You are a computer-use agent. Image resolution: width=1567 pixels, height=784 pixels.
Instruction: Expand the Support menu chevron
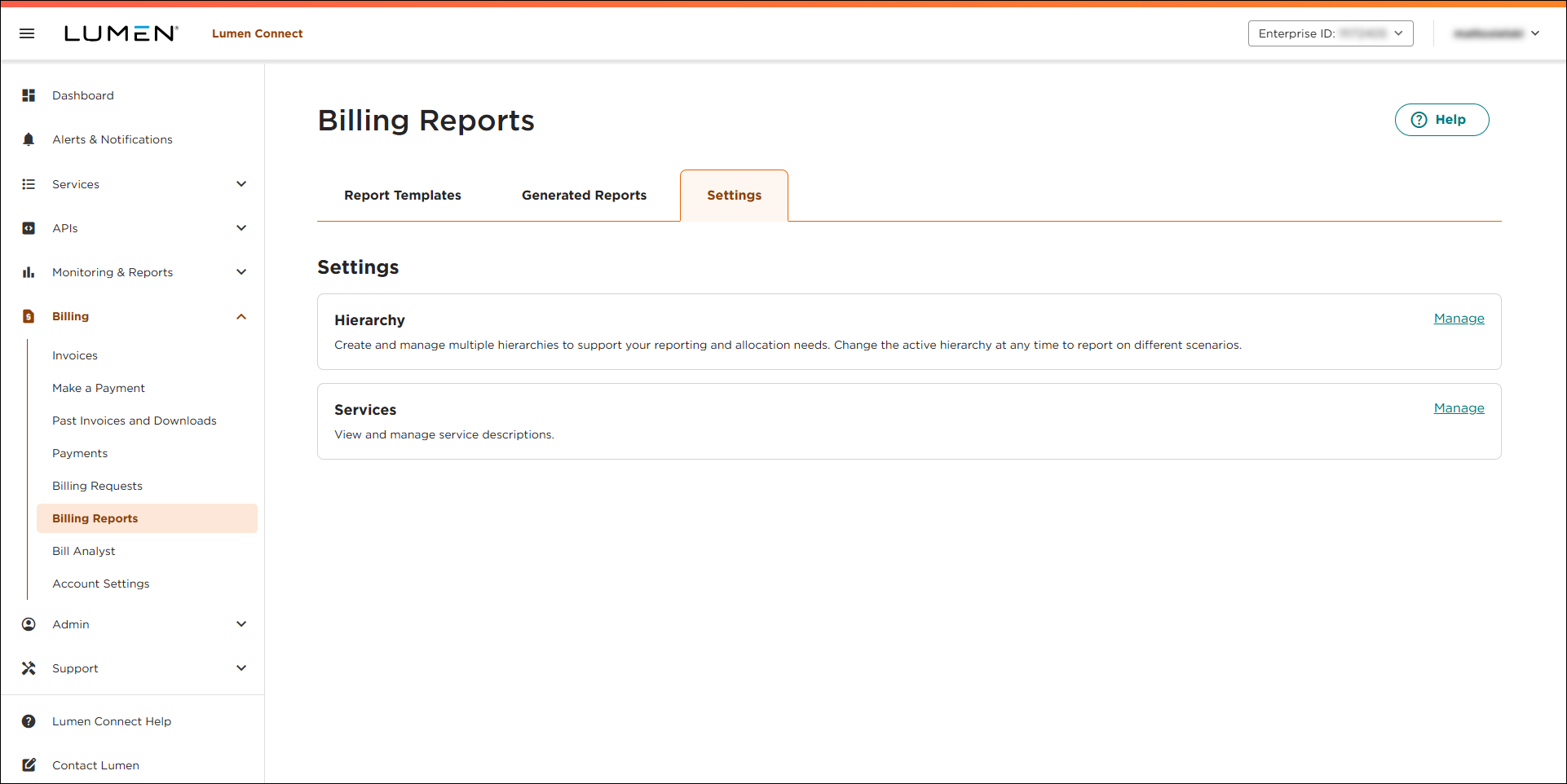click(x=241, y=668)
